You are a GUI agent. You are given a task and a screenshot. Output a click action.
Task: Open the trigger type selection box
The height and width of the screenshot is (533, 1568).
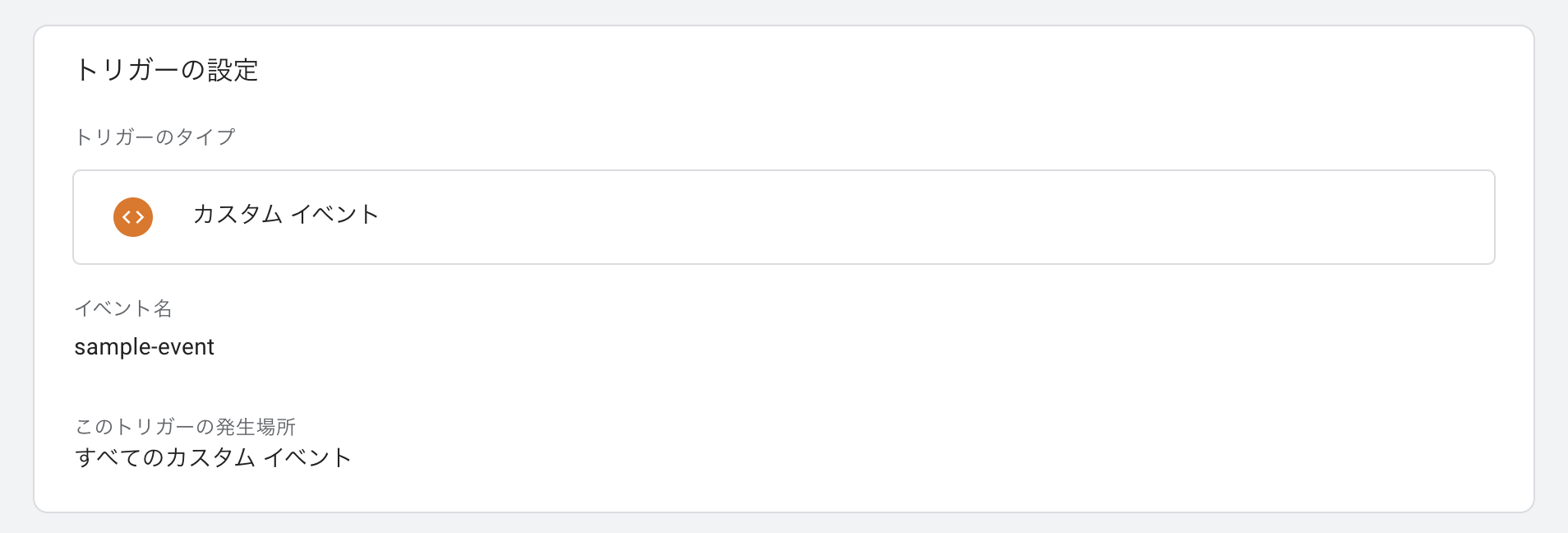783,217
